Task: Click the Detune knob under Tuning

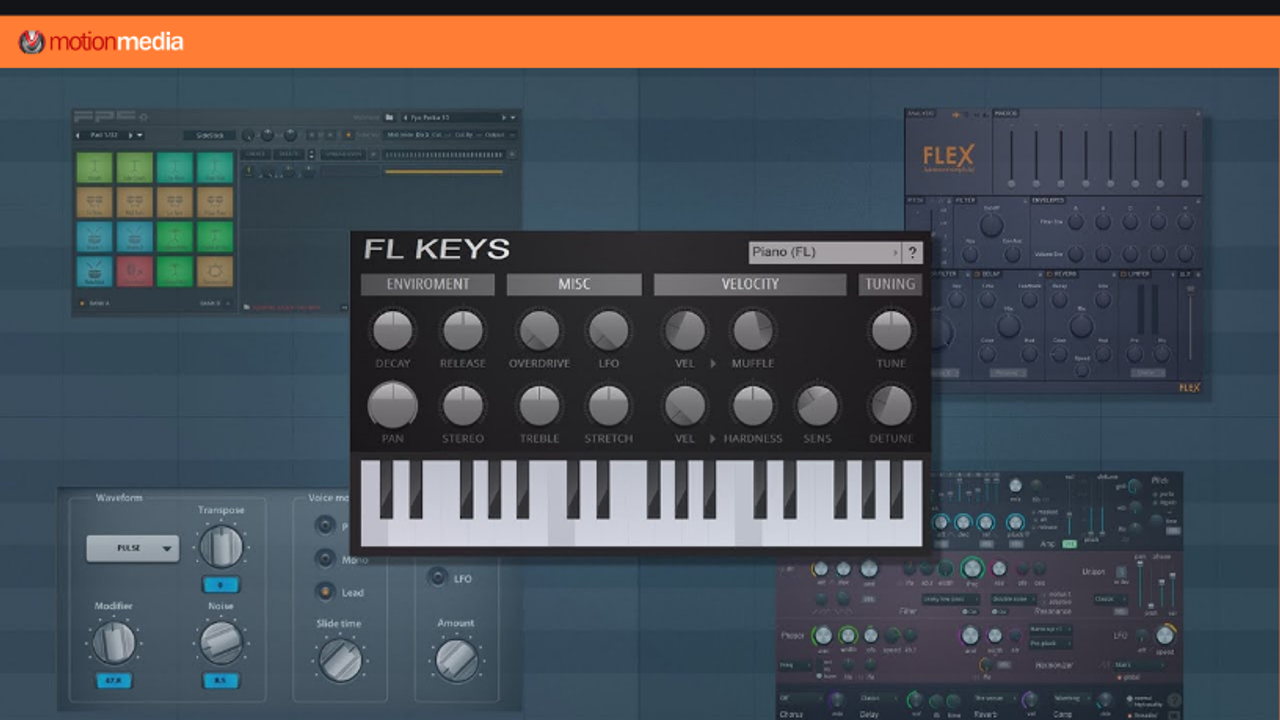Action: pos(890,406)
